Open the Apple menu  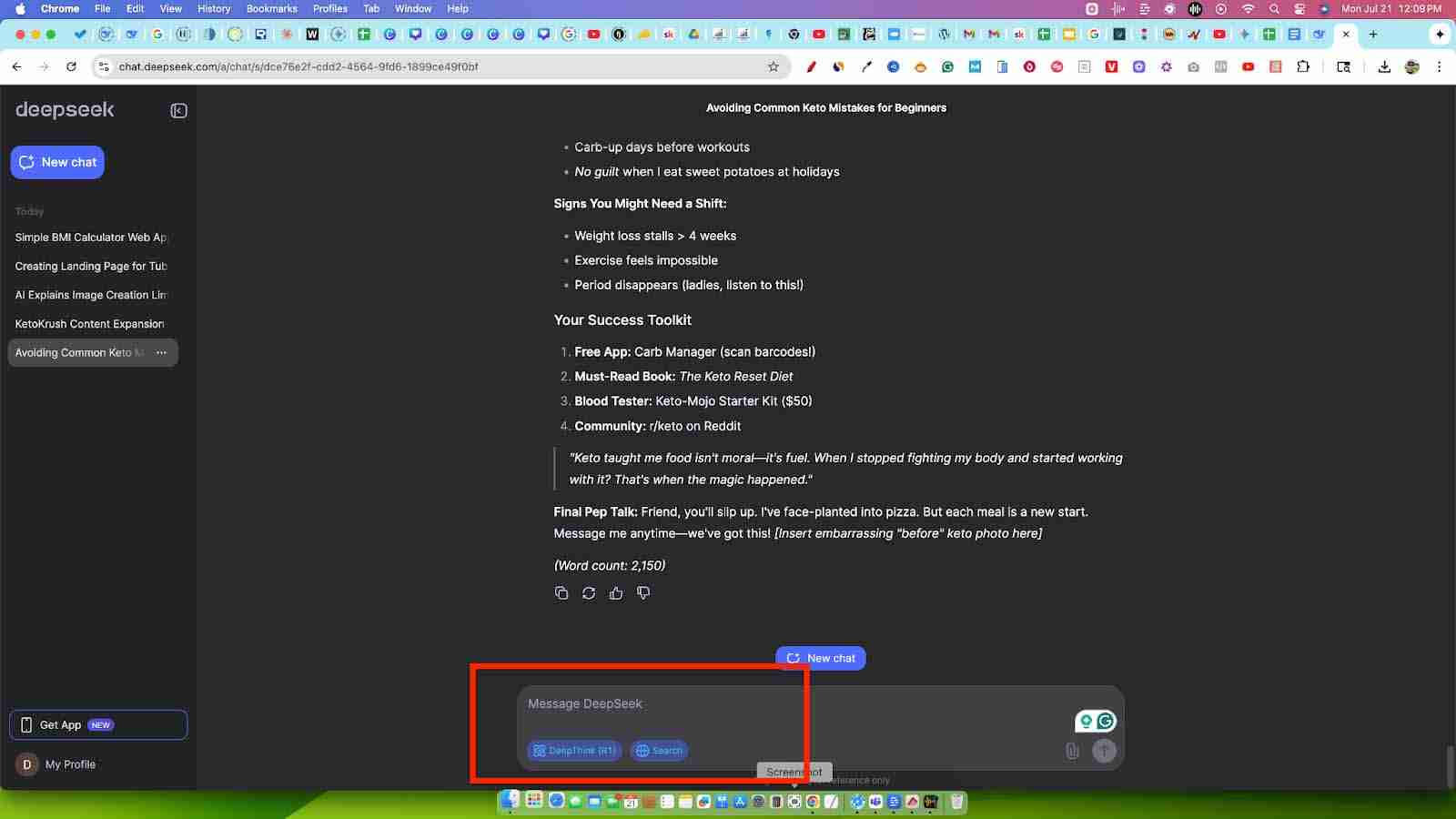pos(20,8)
